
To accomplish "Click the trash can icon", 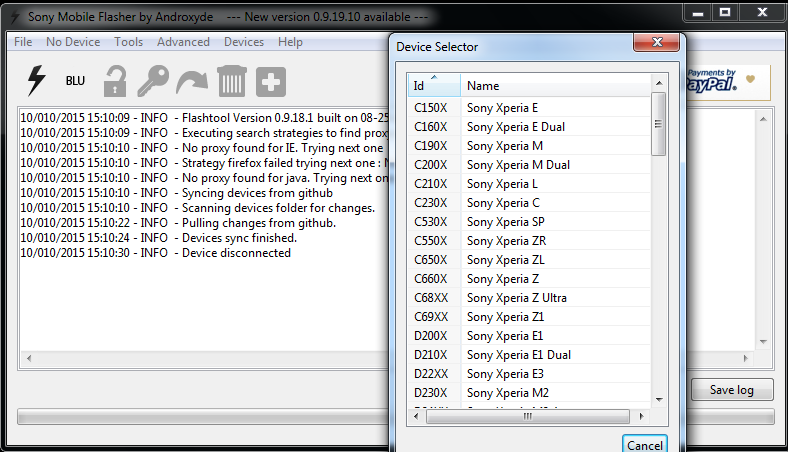I will 232,81.
